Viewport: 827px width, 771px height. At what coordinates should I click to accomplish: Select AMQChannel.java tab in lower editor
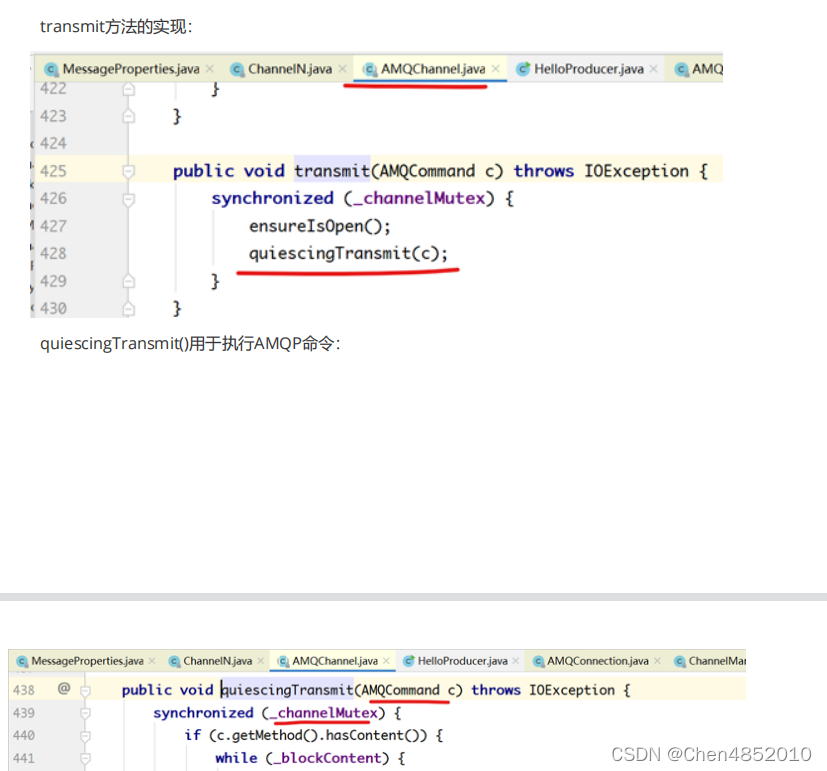click(x=335, y=661)
